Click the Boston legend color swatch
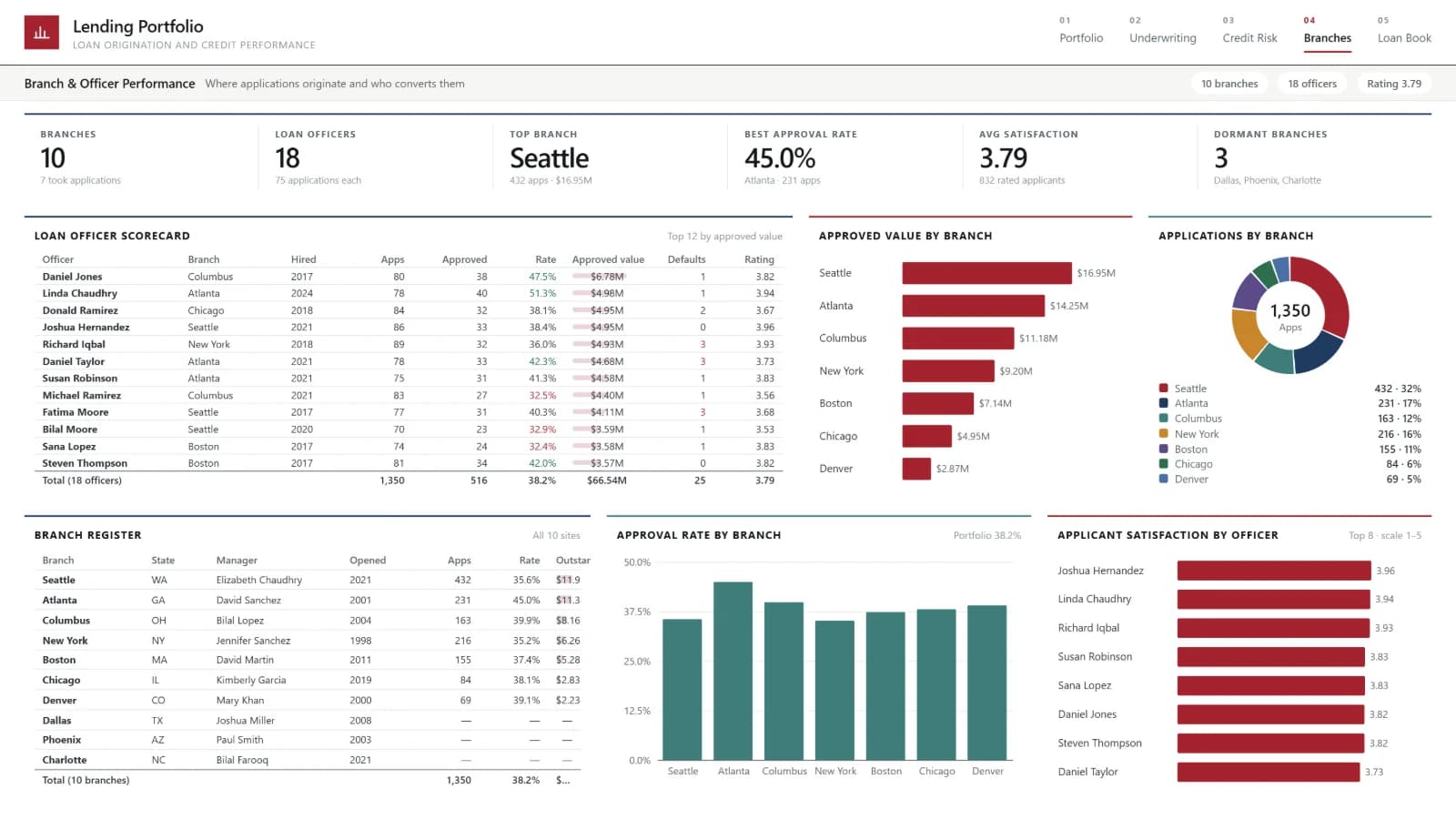1456x819 pixels. [x=1164, y=449]
